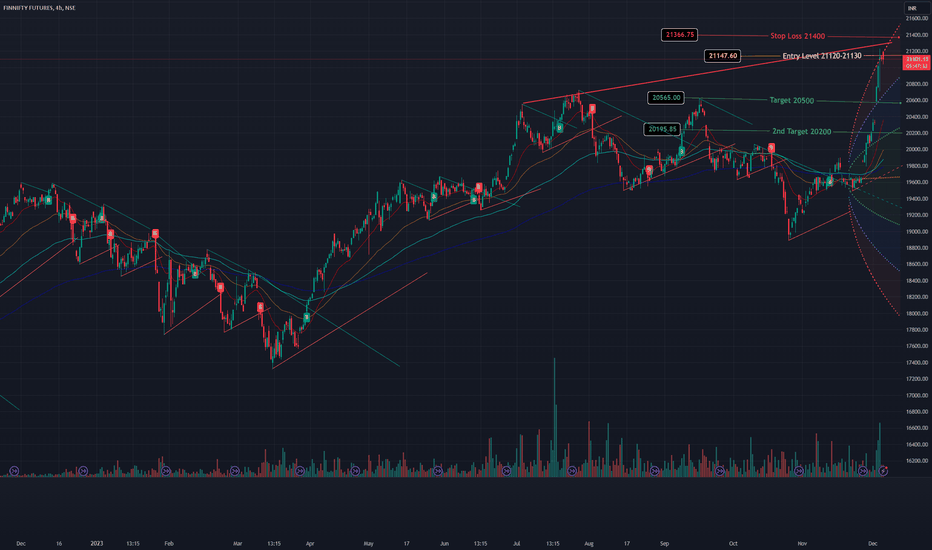The height and width of the screenshot is (550, 932).
Task: Click the red current price label on axis
Action: click(917, 63)
